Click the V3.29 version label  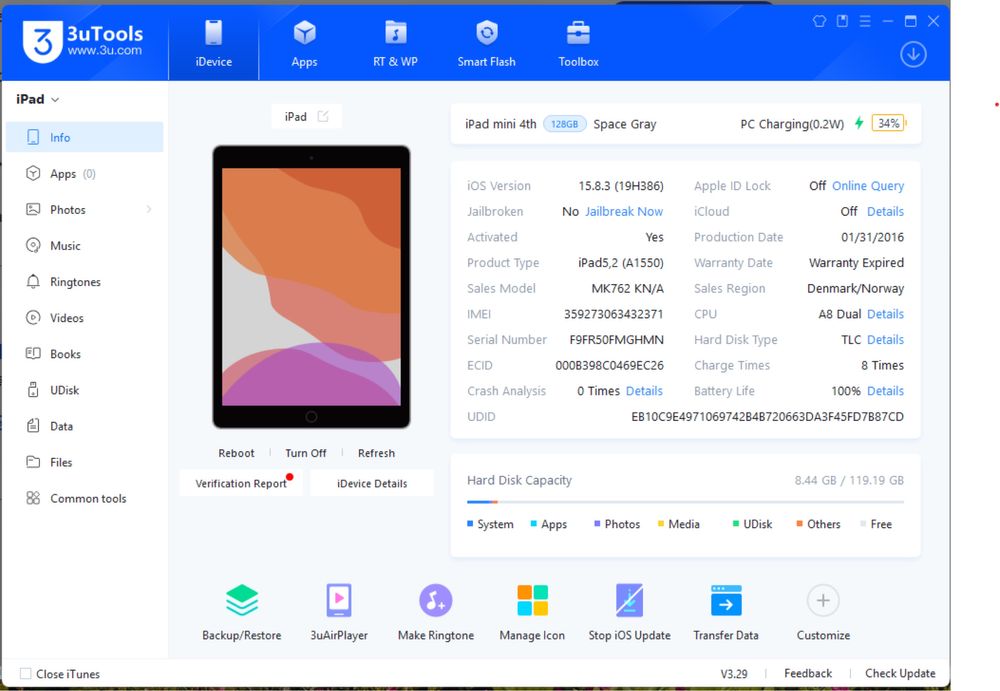[734, 673]
